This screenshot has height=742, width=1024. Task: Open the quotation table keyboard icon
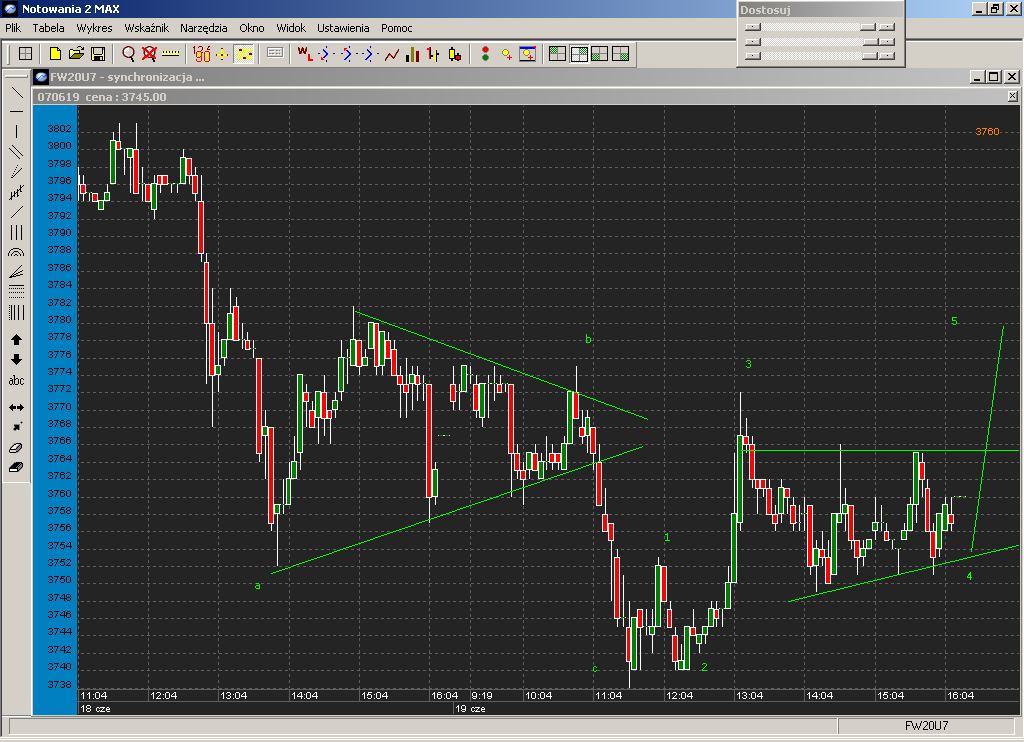(x=275, y=54)
